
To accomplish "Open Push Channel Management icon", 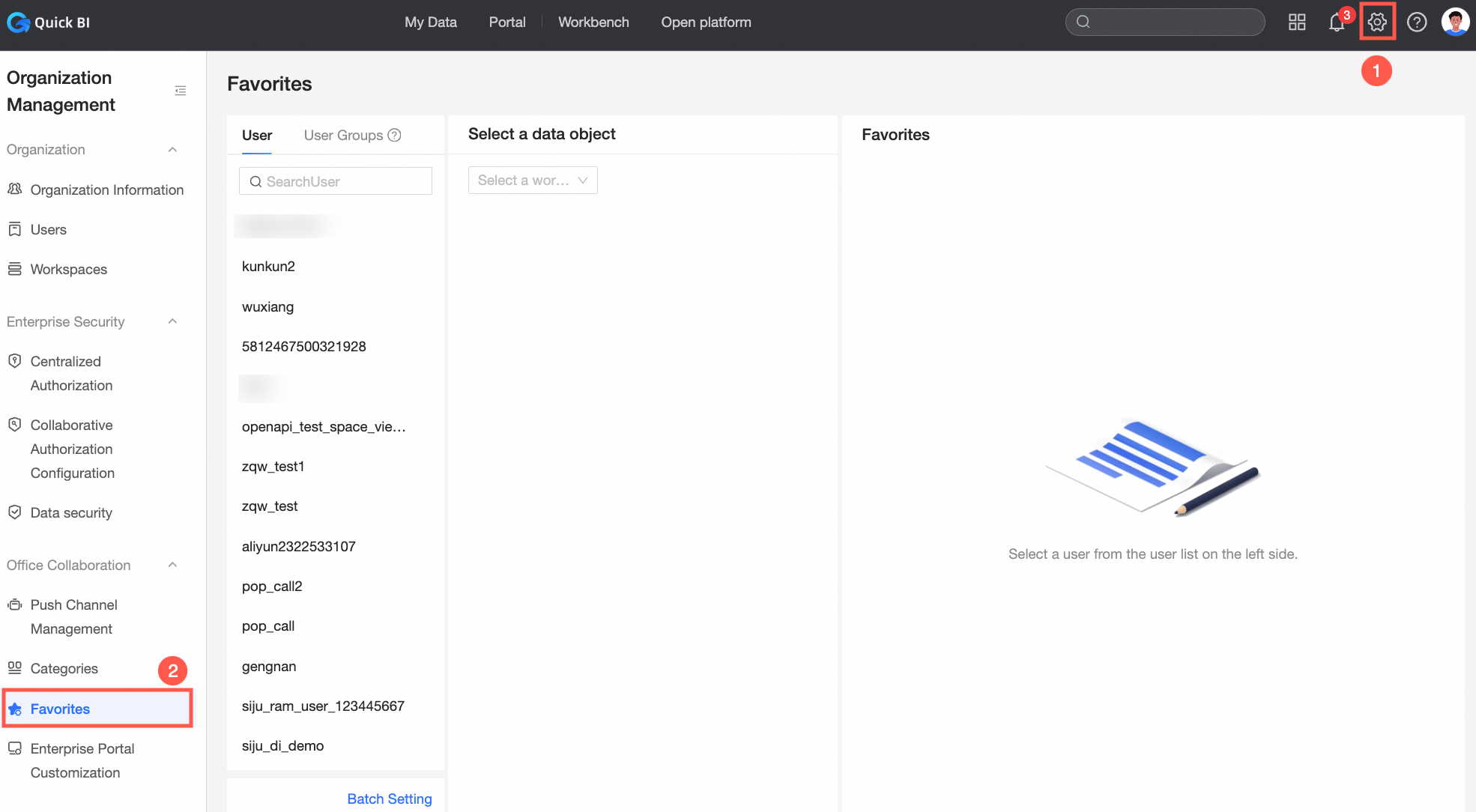I will click(x=15, y=605).
